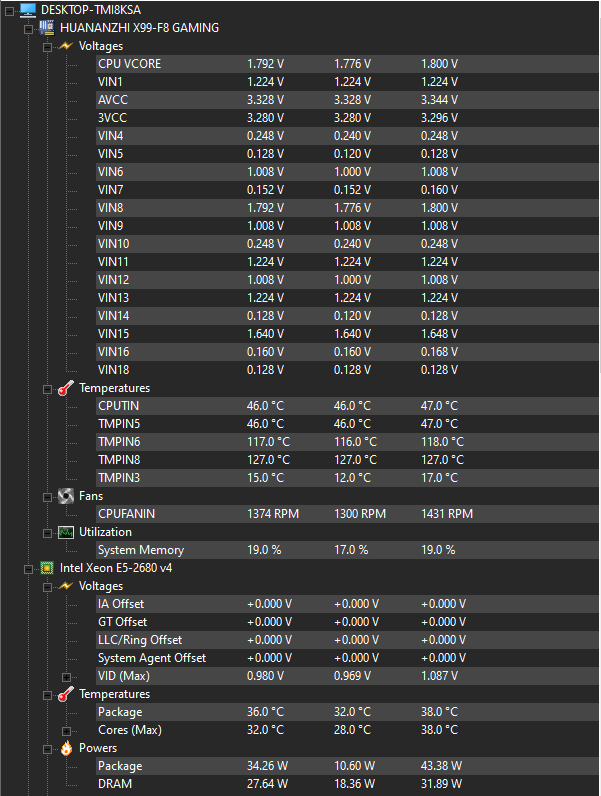Image resolution: width=601 pixels, height=796 pixels.
Task: Collapse the HUANANZHI X99-F8 GAMING node
Action: click(x=28, y=29)
